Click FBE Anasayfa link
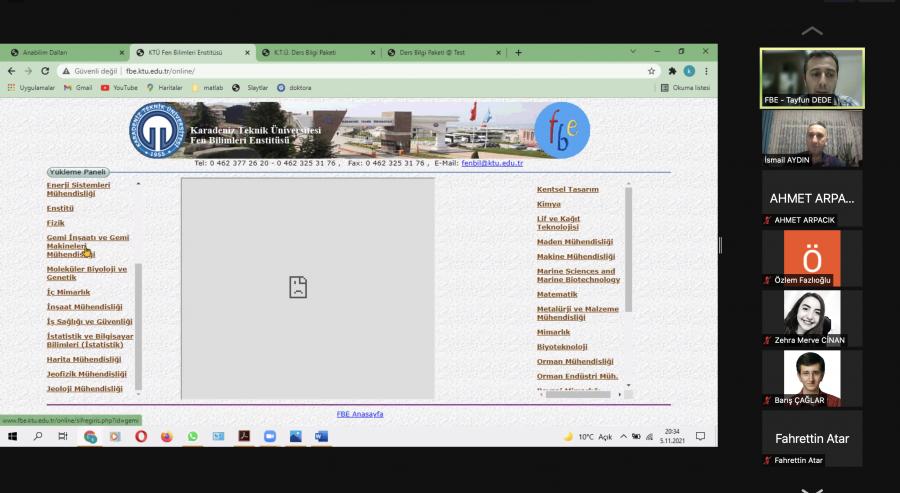 [x=360, y=414]
